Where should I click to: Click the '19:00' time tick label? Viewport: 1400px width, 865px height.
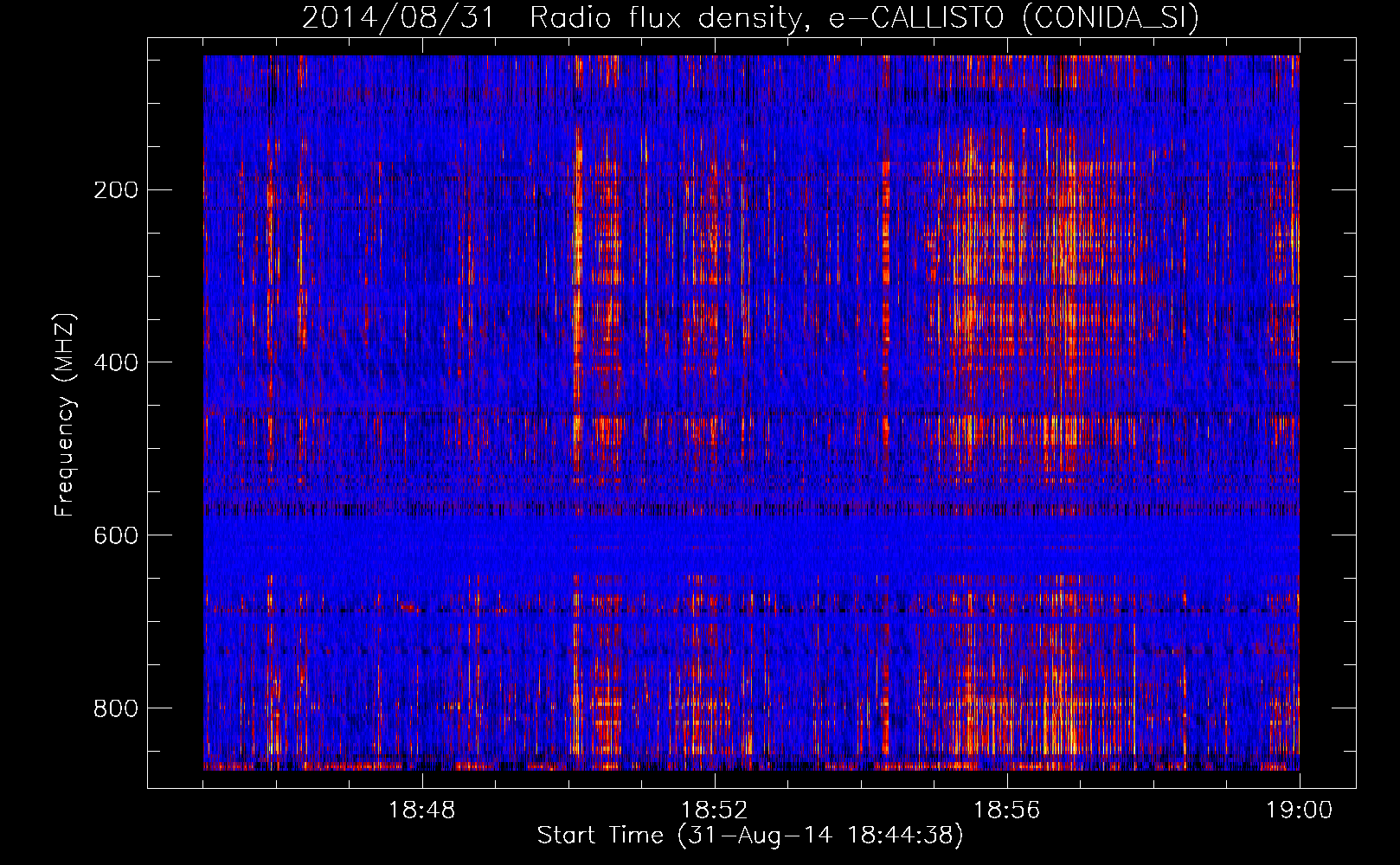pos(1299,811)
